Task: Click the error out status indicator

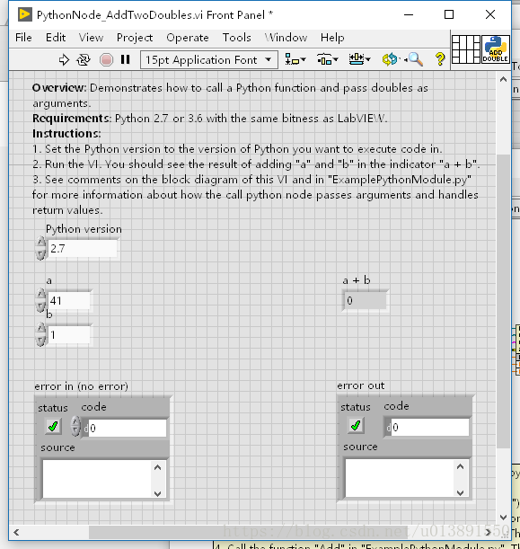Action: 356,426
